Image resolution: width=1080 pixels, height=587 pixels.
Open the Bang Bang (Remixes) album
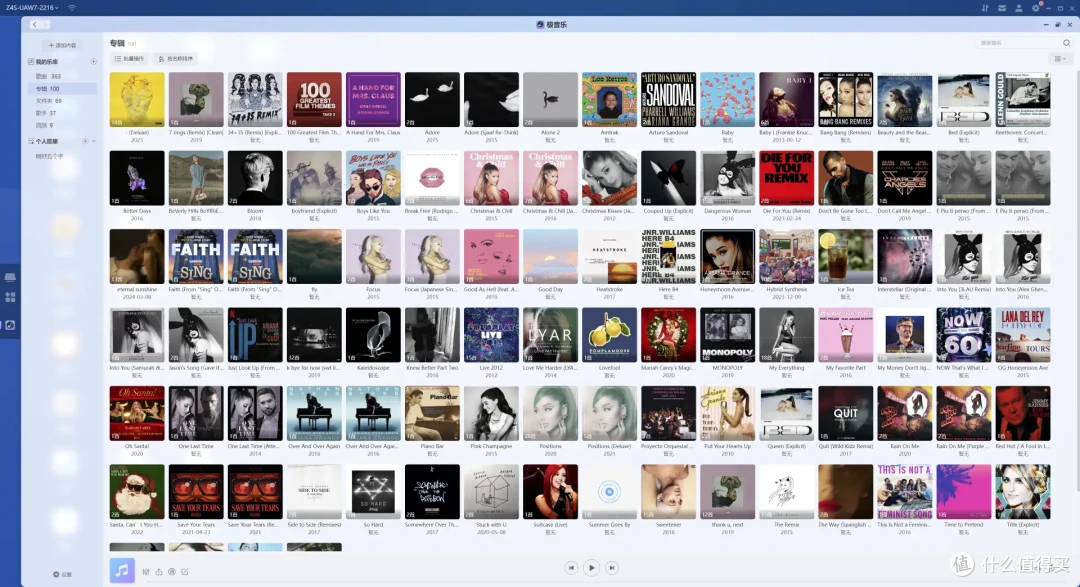pos(845,99)
